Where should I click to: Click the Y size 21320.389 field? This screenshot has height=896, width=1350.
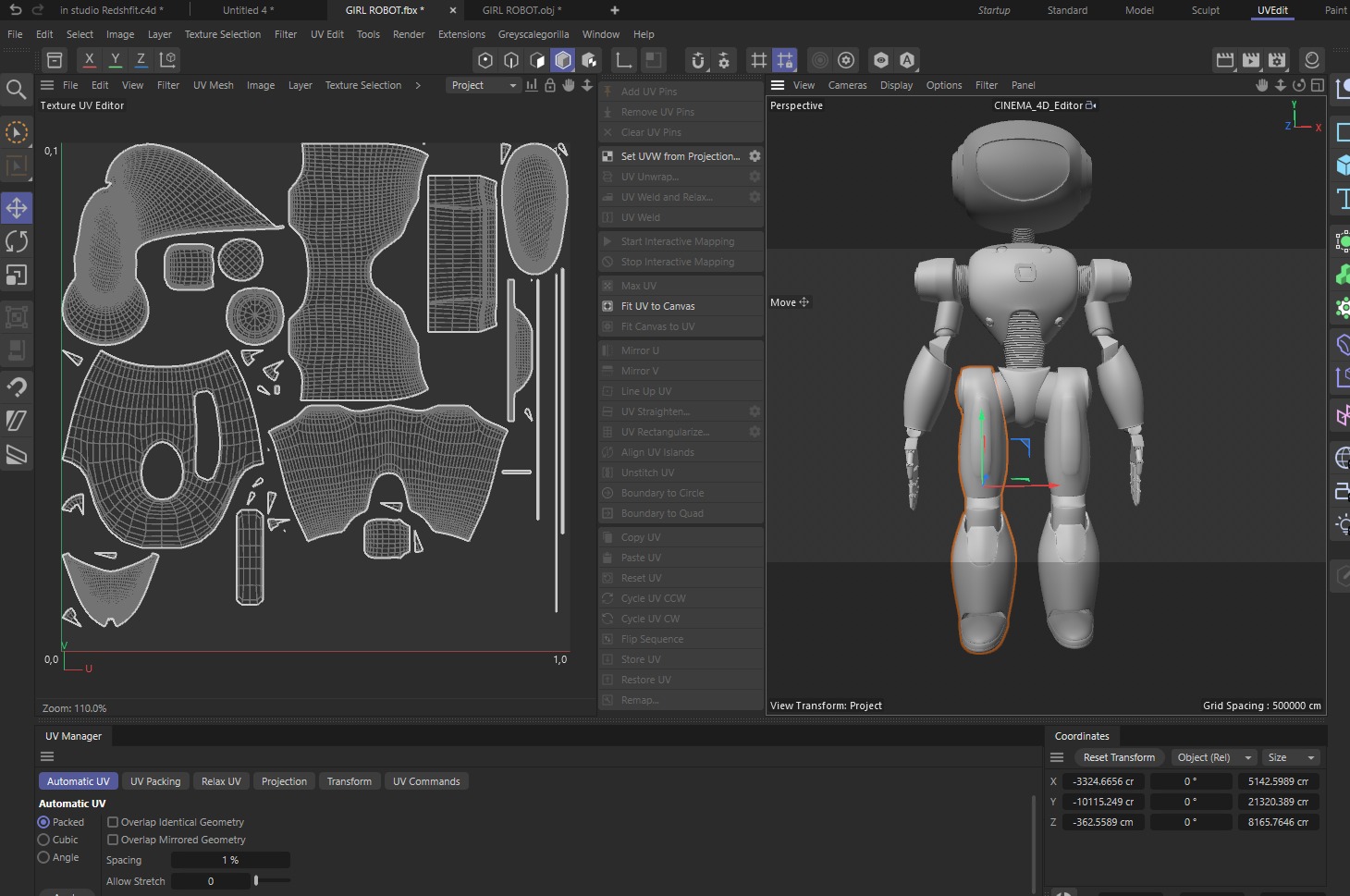coord(1278,802)
